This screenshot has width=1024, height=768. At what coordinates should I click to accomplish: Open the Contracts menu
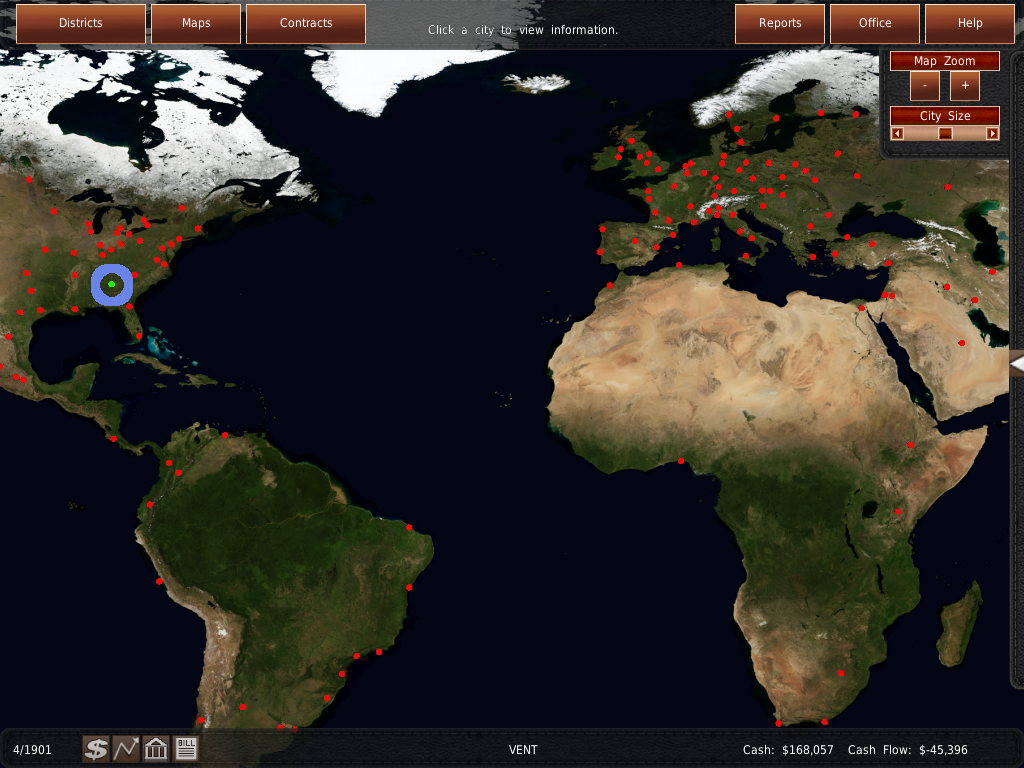click(x=306, y=23)
